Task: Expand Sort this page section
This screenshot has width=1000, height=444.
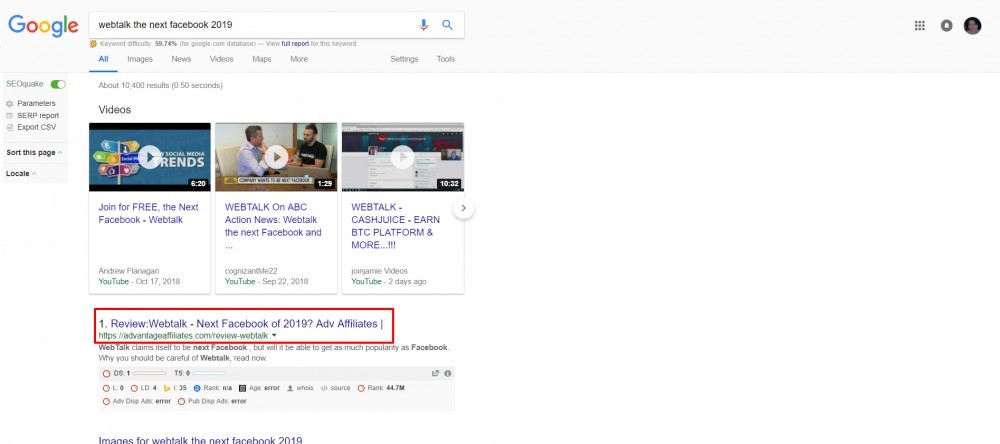Action: [34, 152]
